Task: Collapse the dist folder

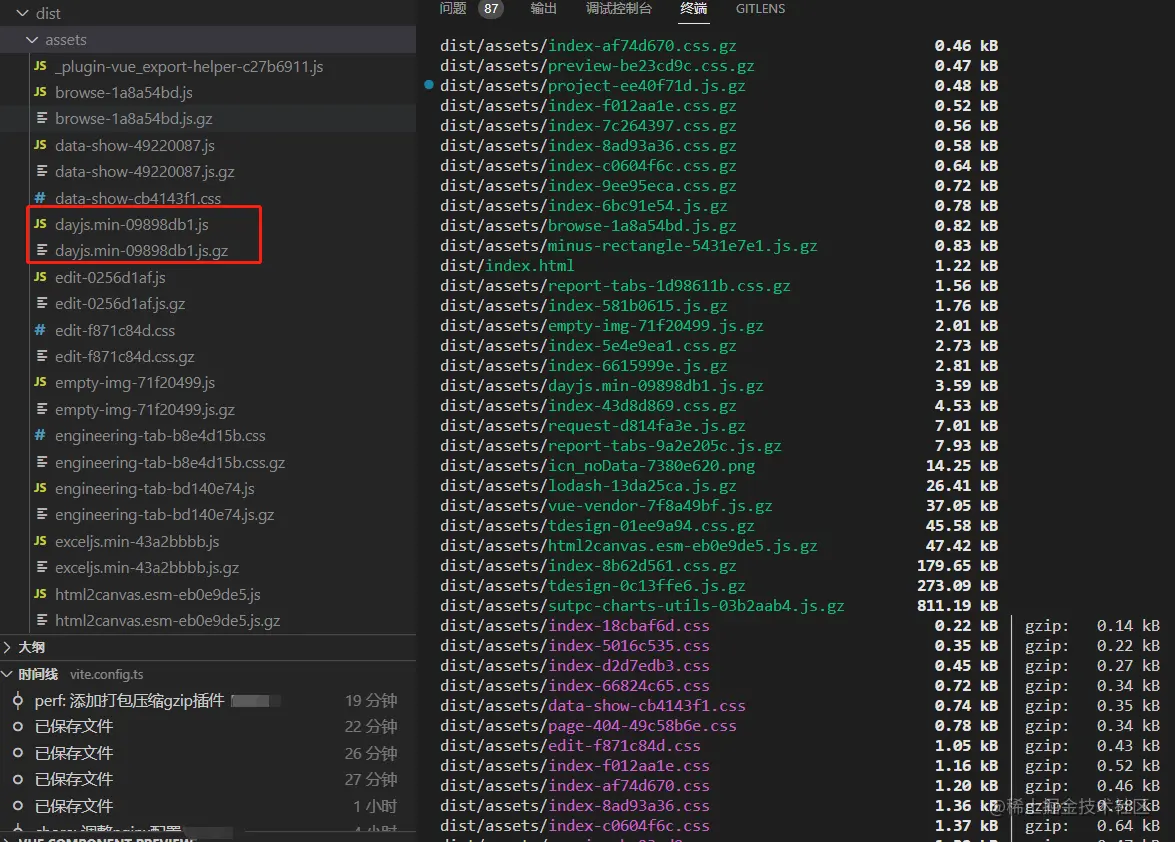Action: [22, 13]
